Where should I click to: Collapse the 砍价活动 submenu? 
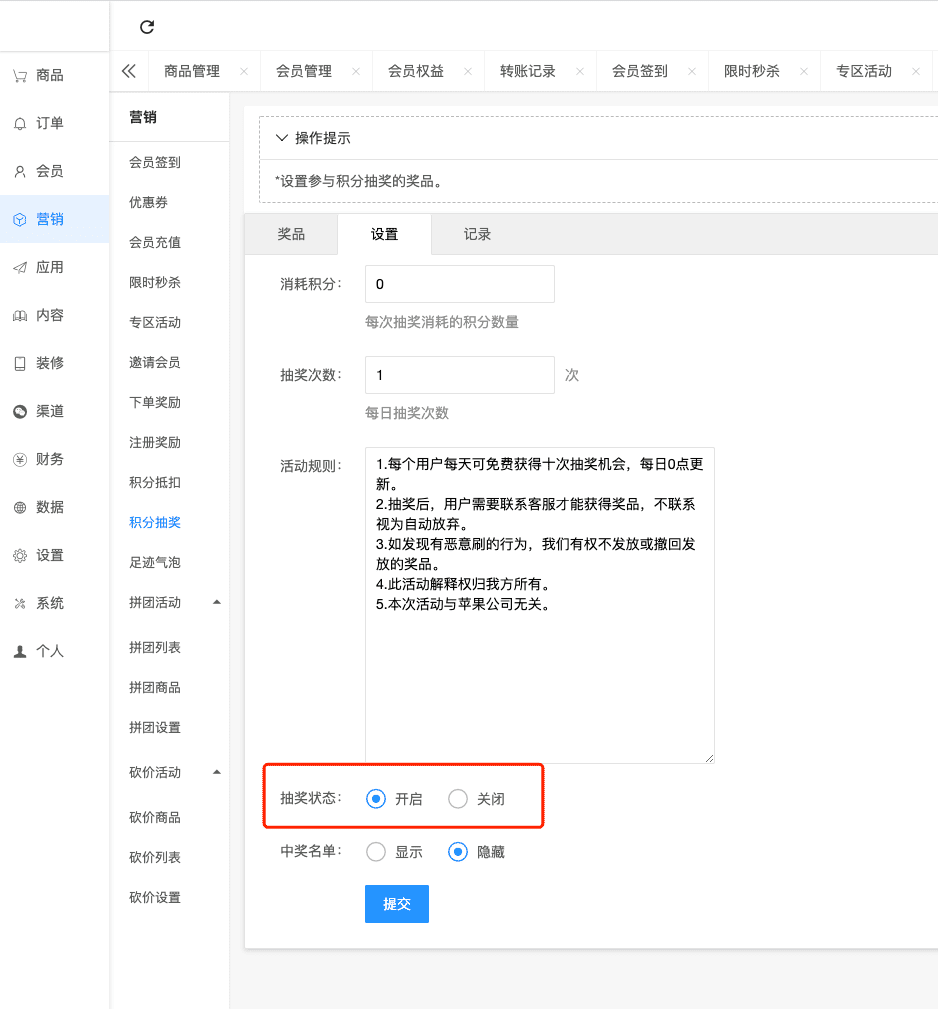pyautogui.click(x=217, y=772)
